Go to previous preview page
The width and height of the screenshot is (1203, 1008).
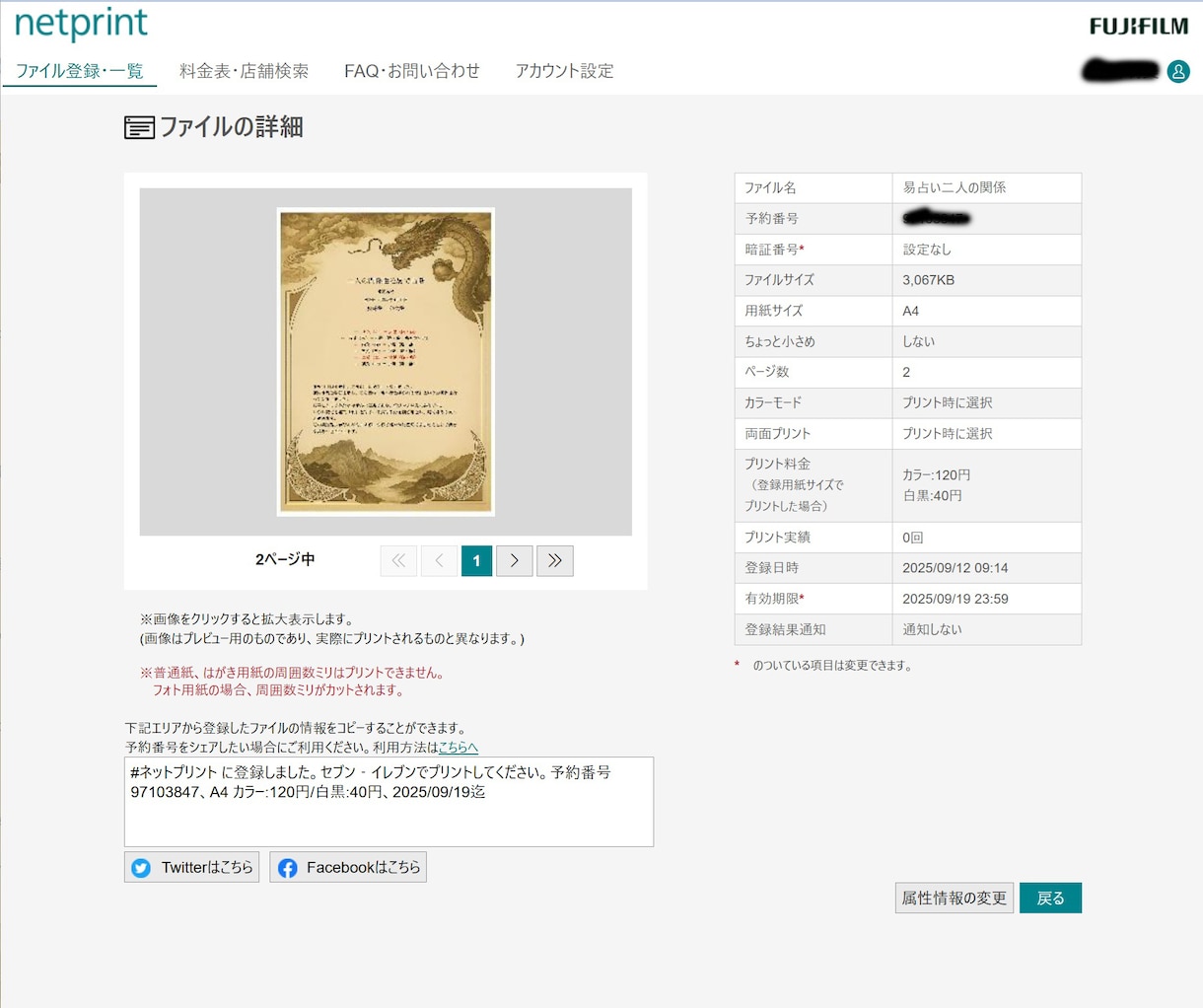[439, 560]
